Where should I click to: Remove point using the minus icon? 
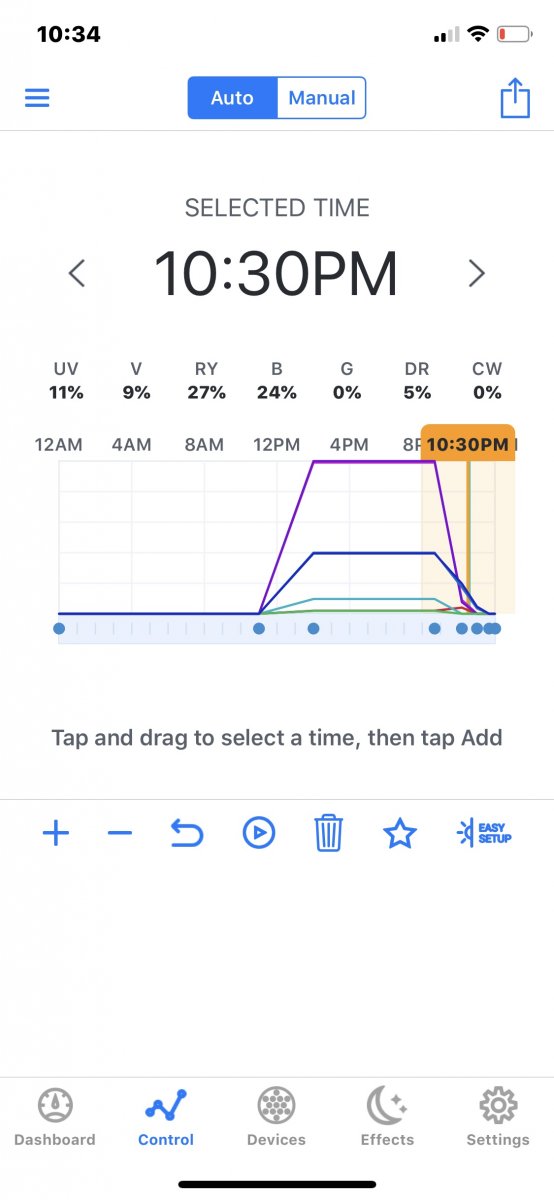tap(120, 832)
